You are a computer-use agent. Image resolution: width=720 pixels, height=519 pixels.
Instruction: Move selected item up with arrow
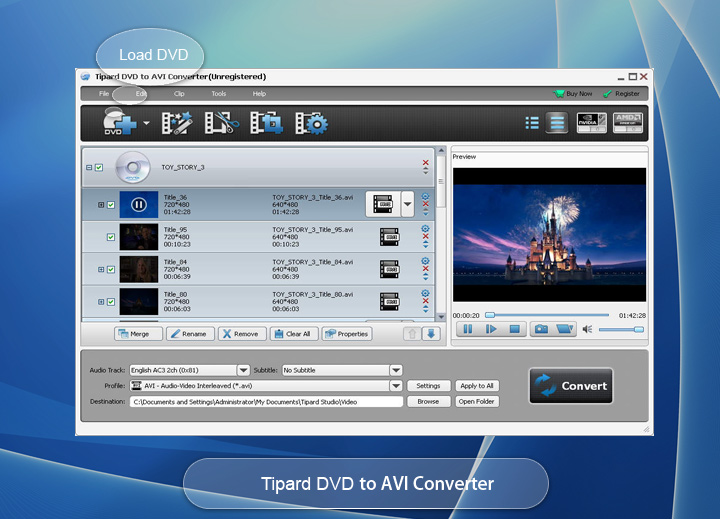coord(412,334)
